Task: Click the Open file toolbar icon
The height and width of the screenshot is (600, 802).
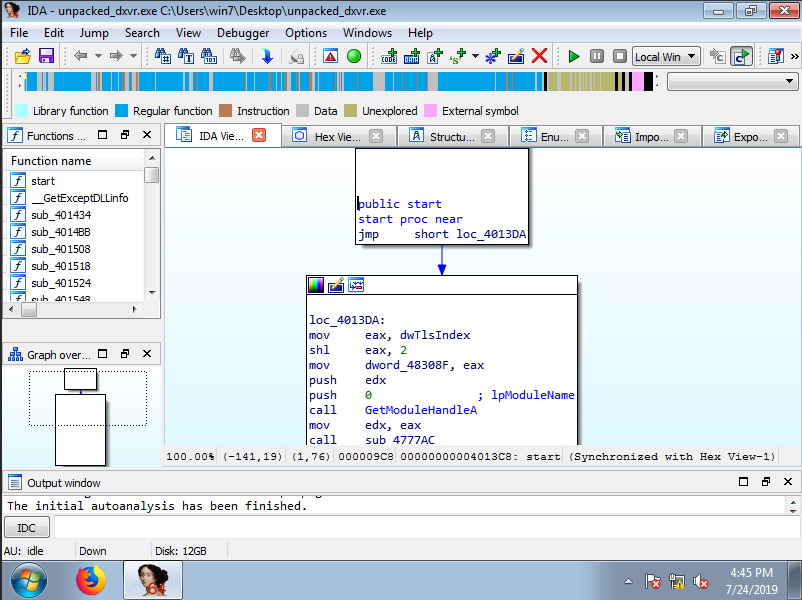Action: pyautogui.click(x=23, y=56)
